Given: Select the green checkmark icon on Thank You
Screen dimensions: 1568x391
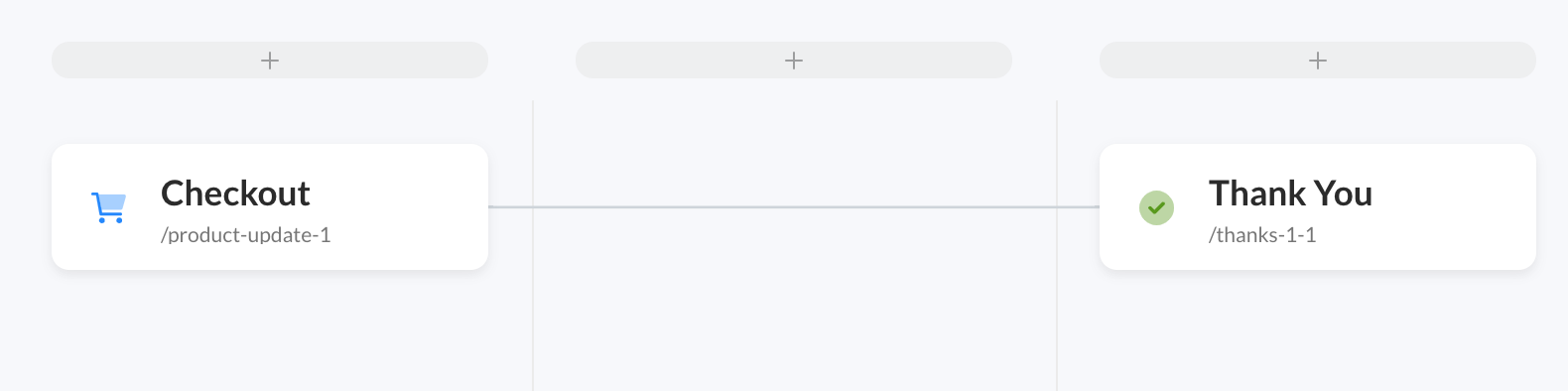Looking at the screenshot, I should [1157, 207].
